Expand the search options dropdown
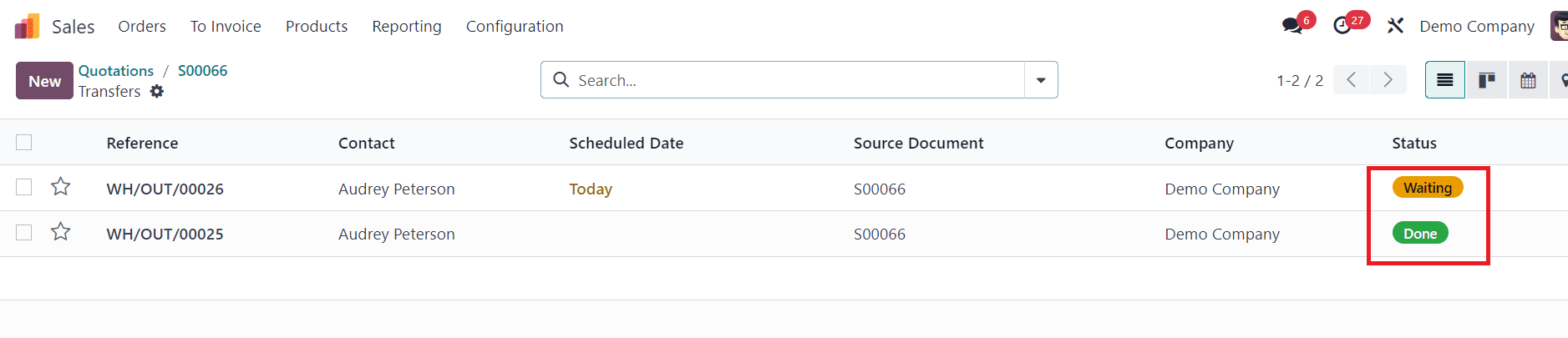 1041,80
